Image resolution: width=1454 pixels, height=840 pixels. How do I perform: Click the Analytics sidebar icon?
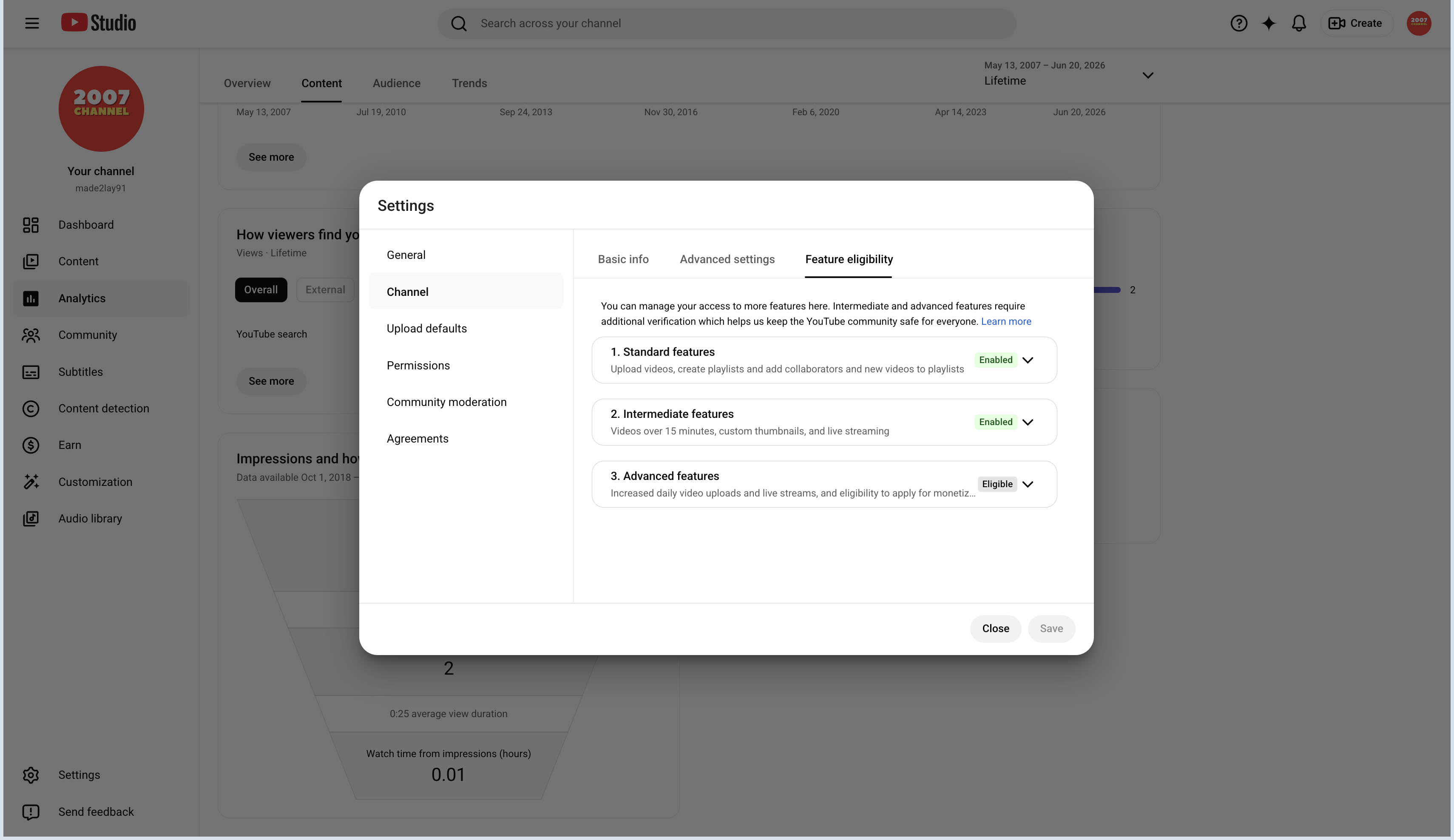[x=31, y=298]
